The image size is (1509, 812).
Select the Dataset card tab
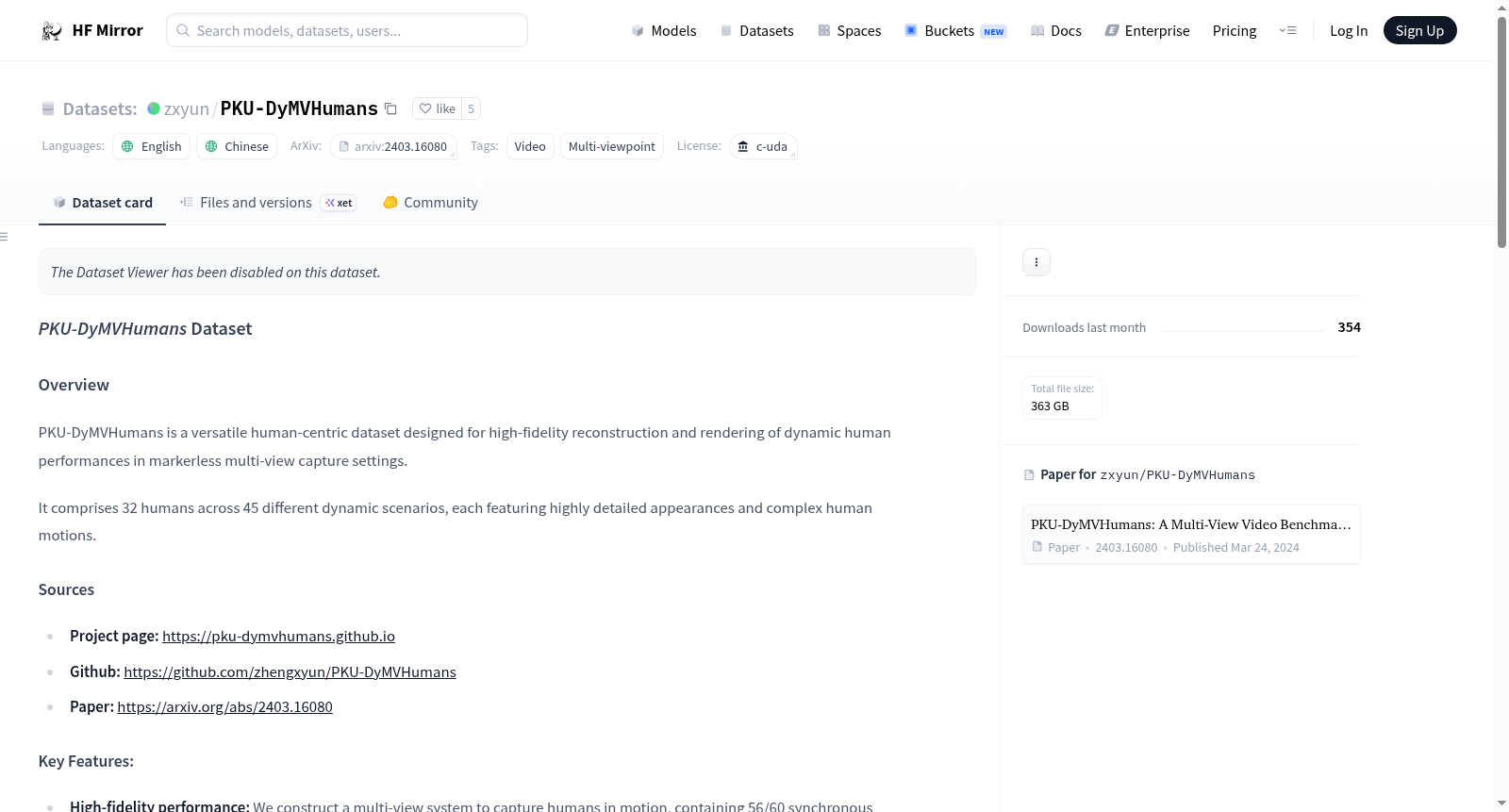click(x=102, y=203)
